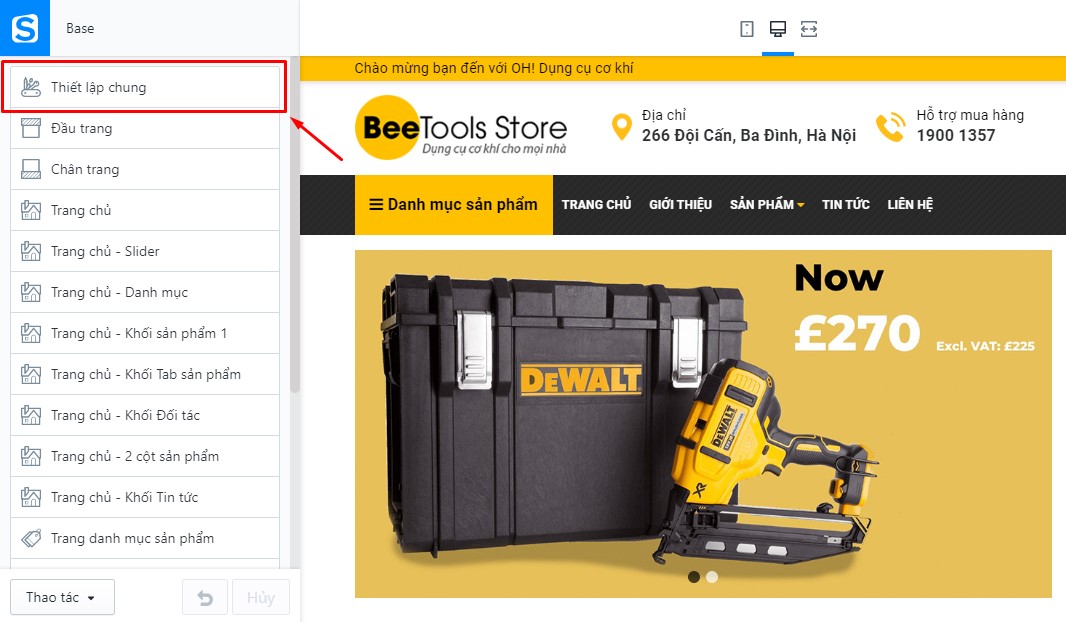This screenshot has width=1066, height=622.
Task: Click the Chân trang footer icon
Action: (x=31, y=169)
